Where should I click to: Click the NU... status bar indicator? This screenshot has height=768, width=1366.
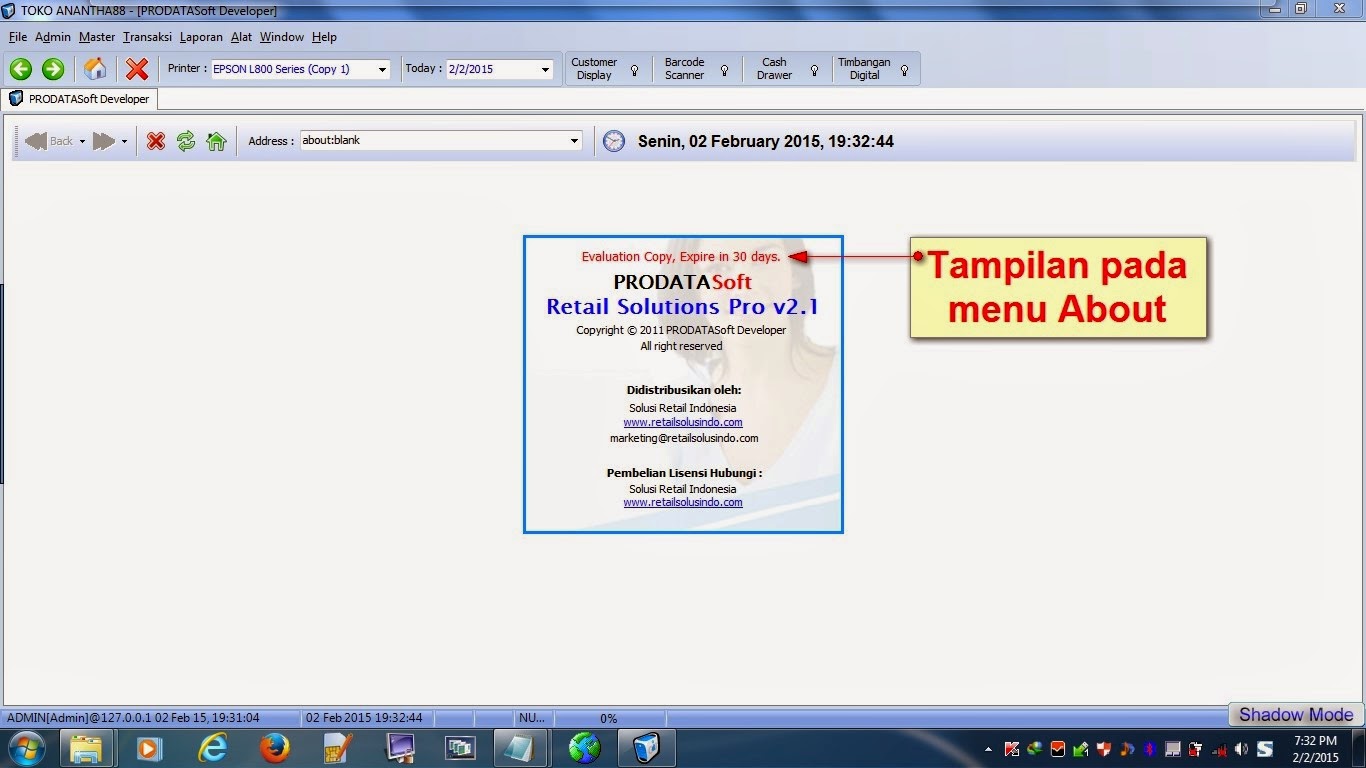pos(532,718)
